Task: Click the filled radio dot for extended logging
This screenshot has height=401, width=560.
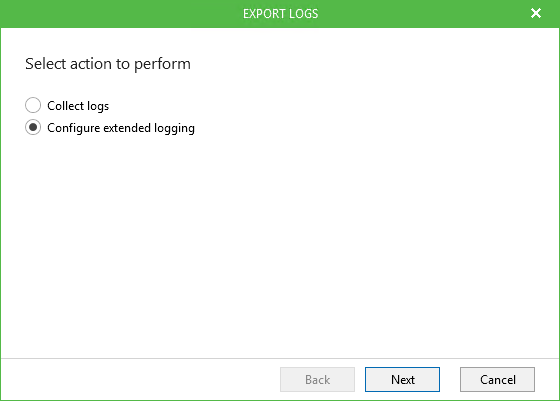Action: click(33, 127)
